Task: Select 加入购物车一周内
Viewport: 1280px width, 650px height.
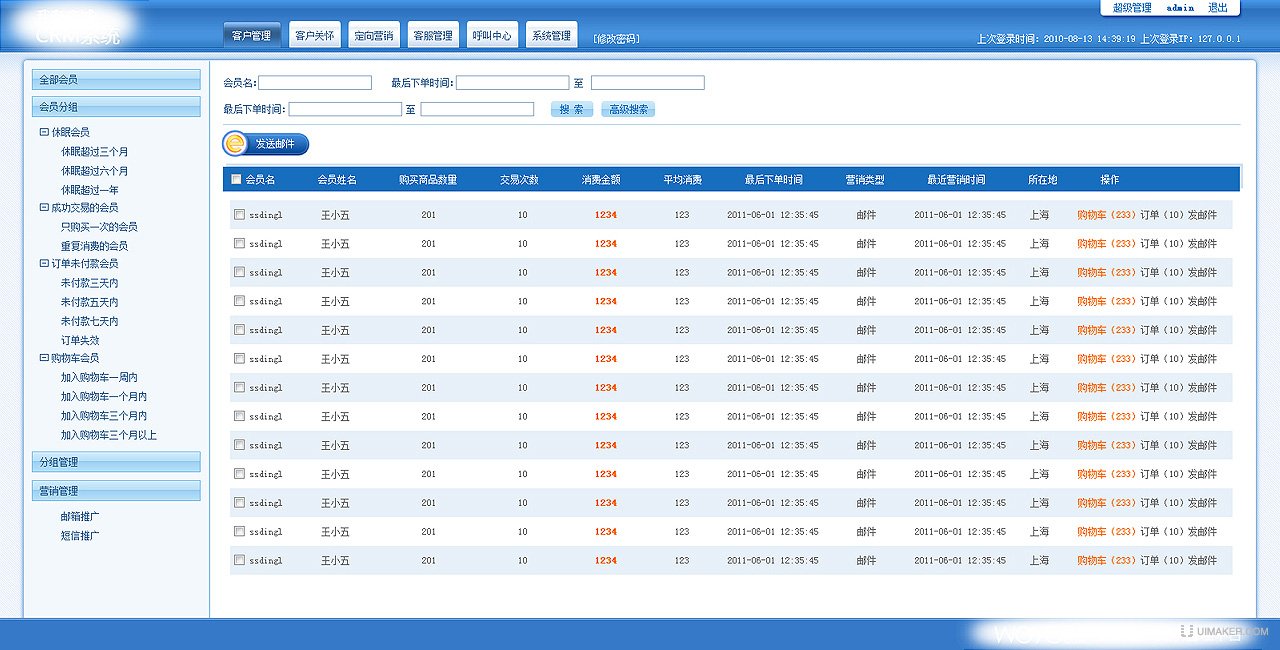Action: pos(99,378)
